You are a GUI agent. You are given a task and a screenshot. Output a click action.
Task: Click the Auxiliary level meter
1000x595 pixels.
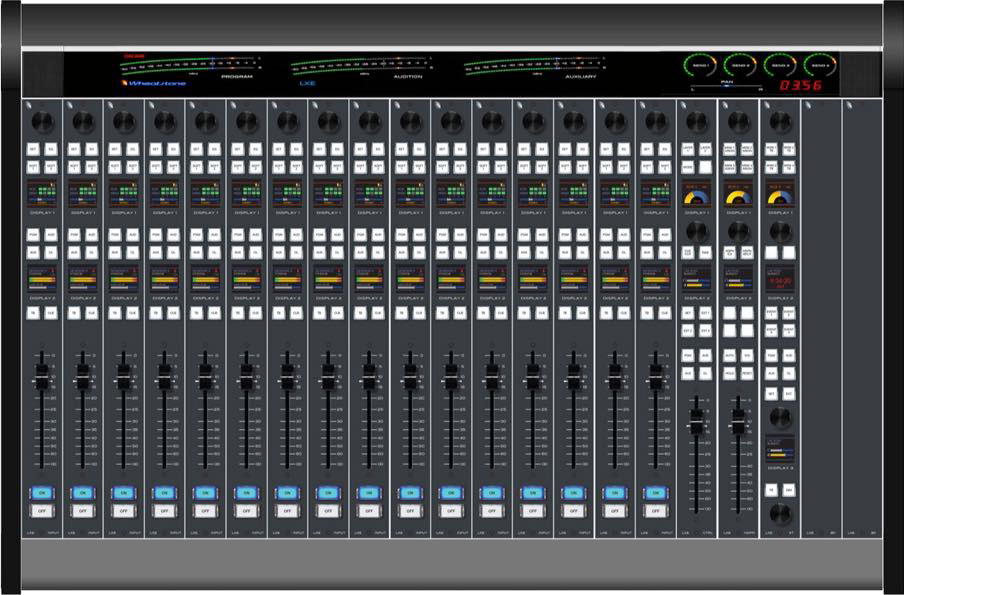(x=532, y=66)
